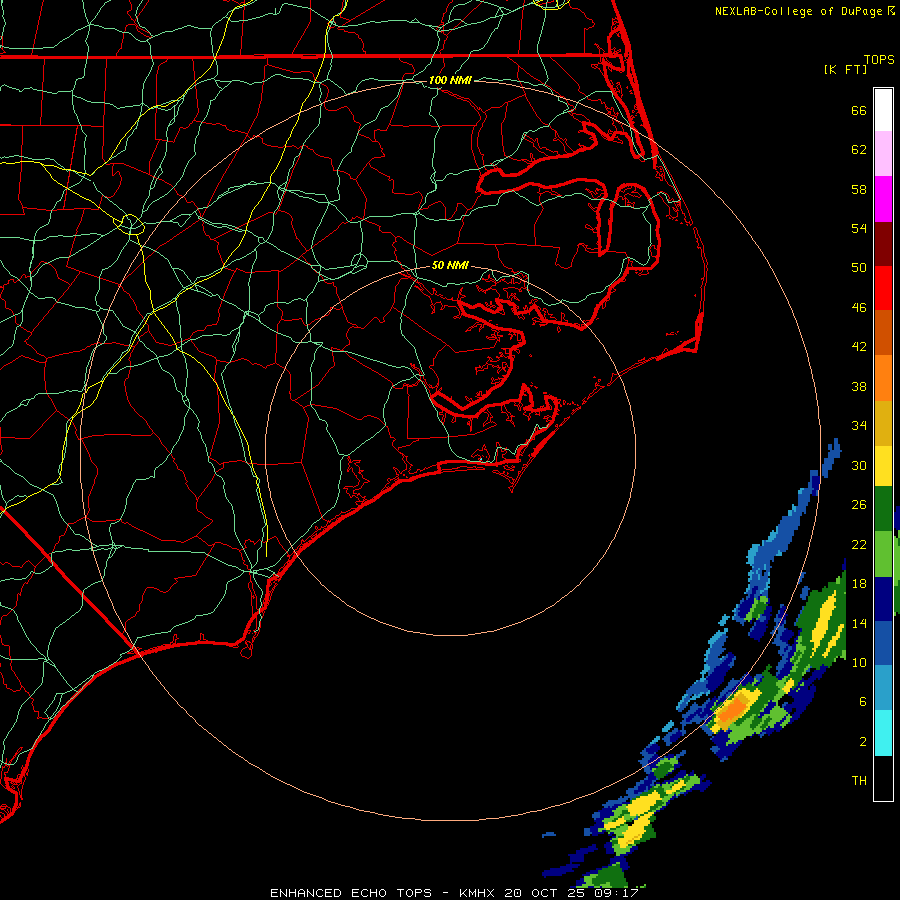Click the legend value 26
900x900 pixels.
coord(859,505)
